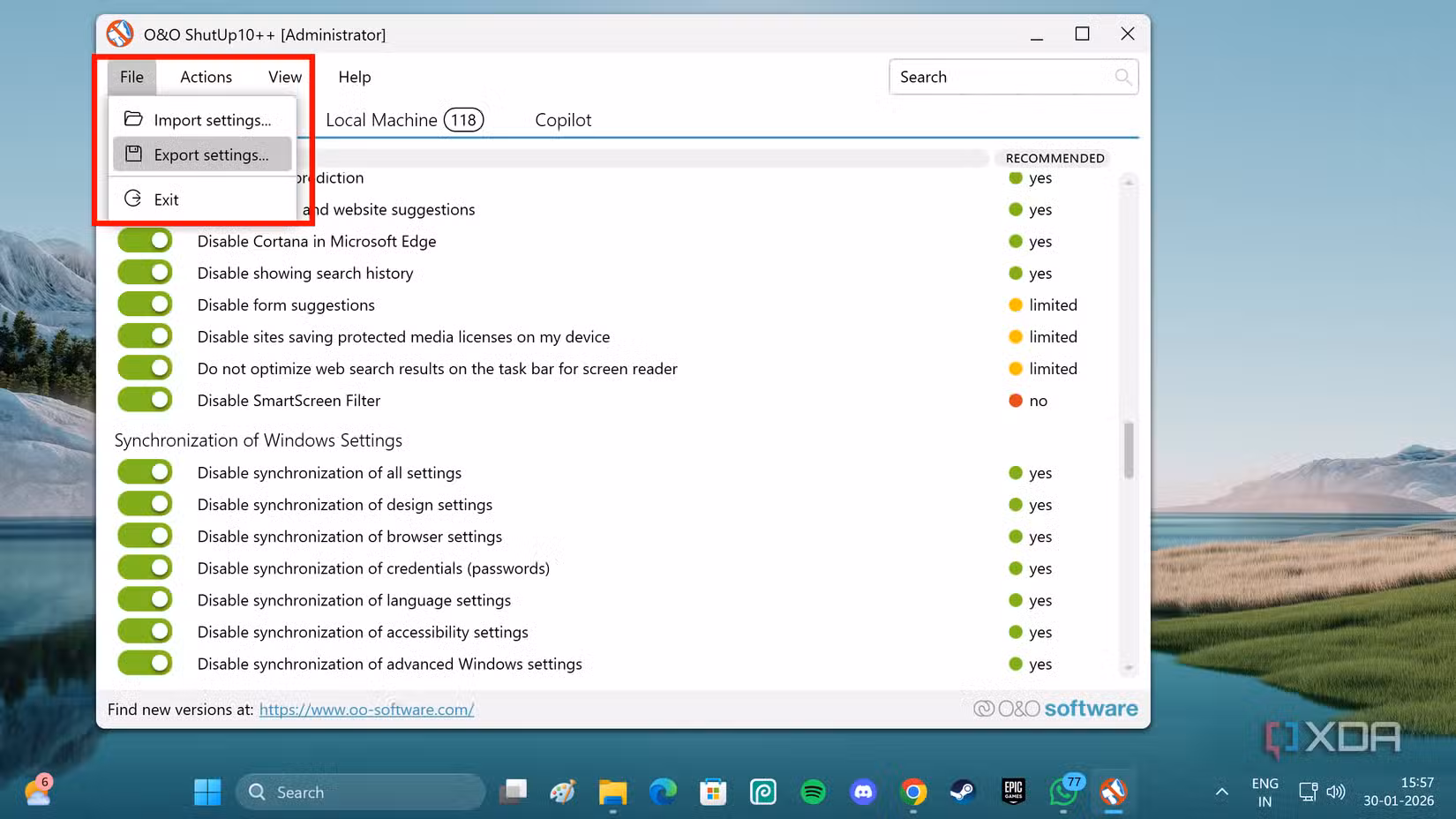Screen dimensions: 1456x819
Task: Open the paint palette app on taskbar
Action: 562,792
